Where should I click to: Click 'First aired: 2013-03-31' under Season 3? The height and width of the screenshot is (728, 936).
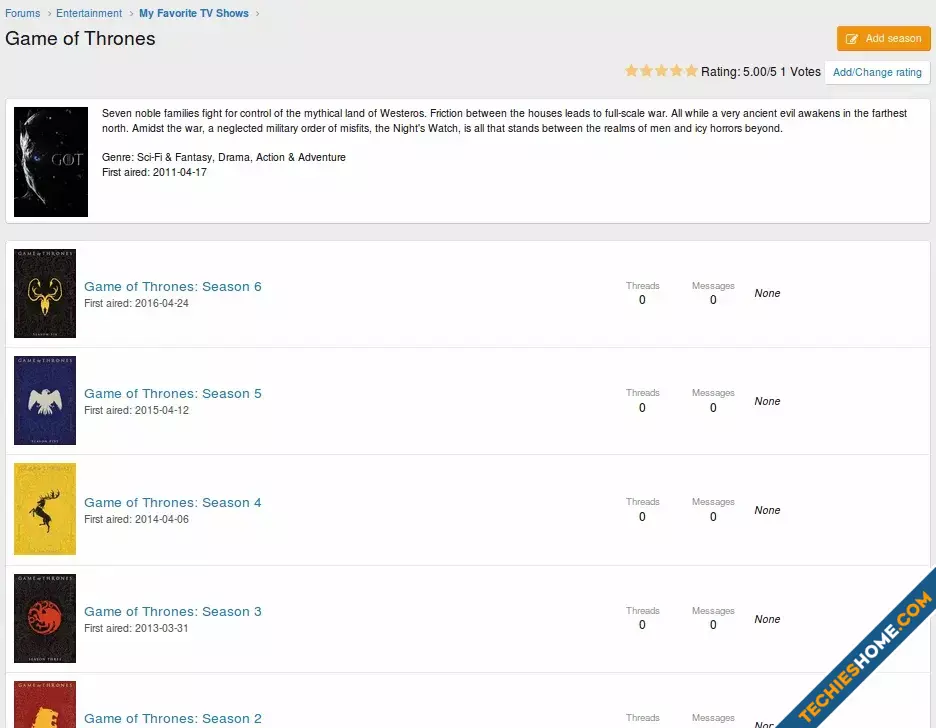(x=136, y=628)
